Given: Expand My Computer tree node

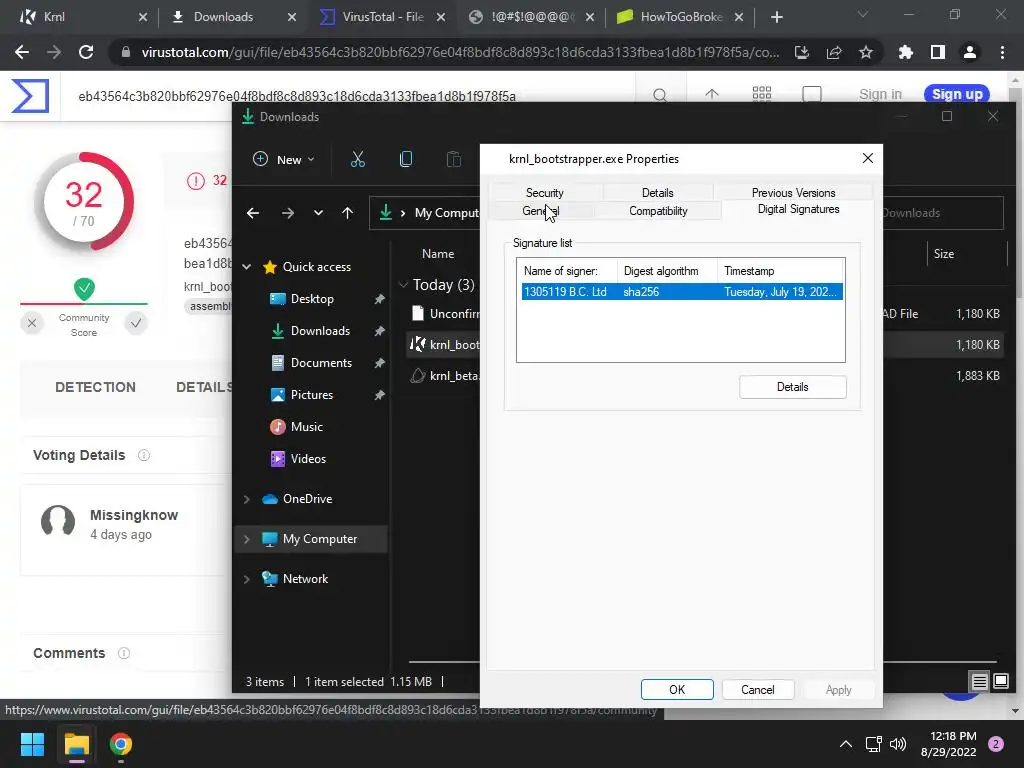Looking at the screenshot, I should pyautogui.click(x=247, y=539).
